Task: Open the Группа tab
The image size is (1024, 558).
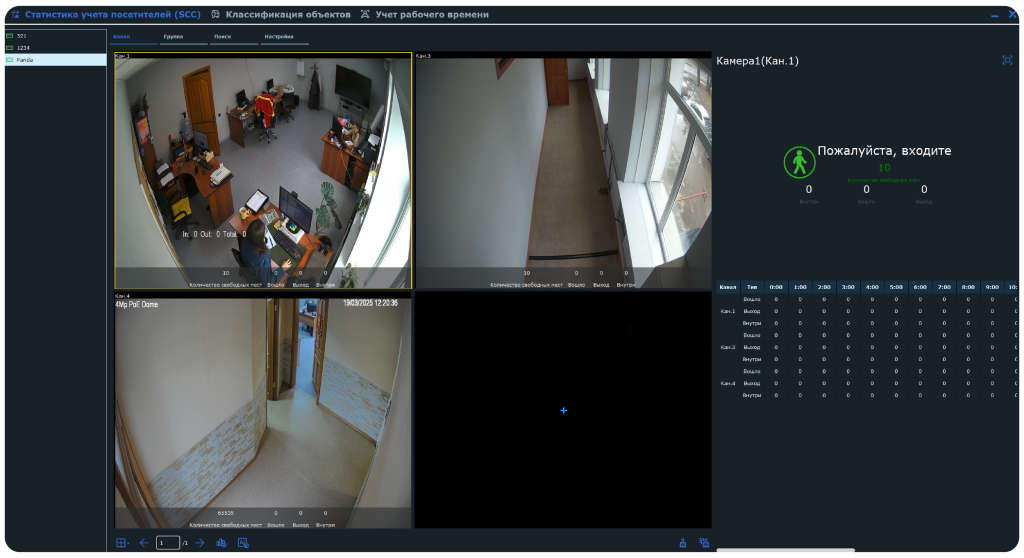Action: (173, 37)
